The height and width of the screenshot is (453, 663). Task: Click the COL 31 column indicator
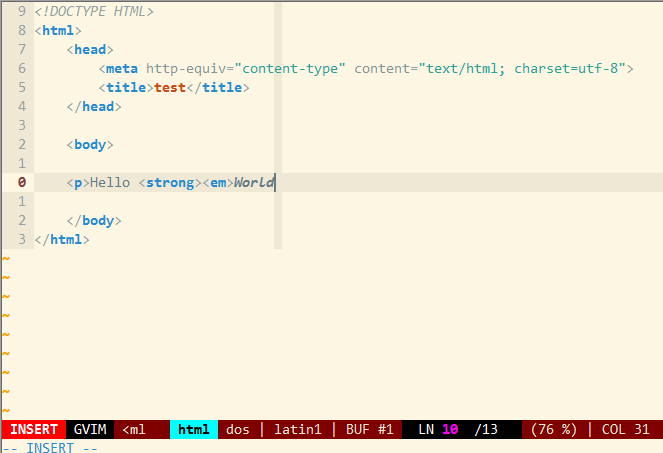tap(625, 429)
